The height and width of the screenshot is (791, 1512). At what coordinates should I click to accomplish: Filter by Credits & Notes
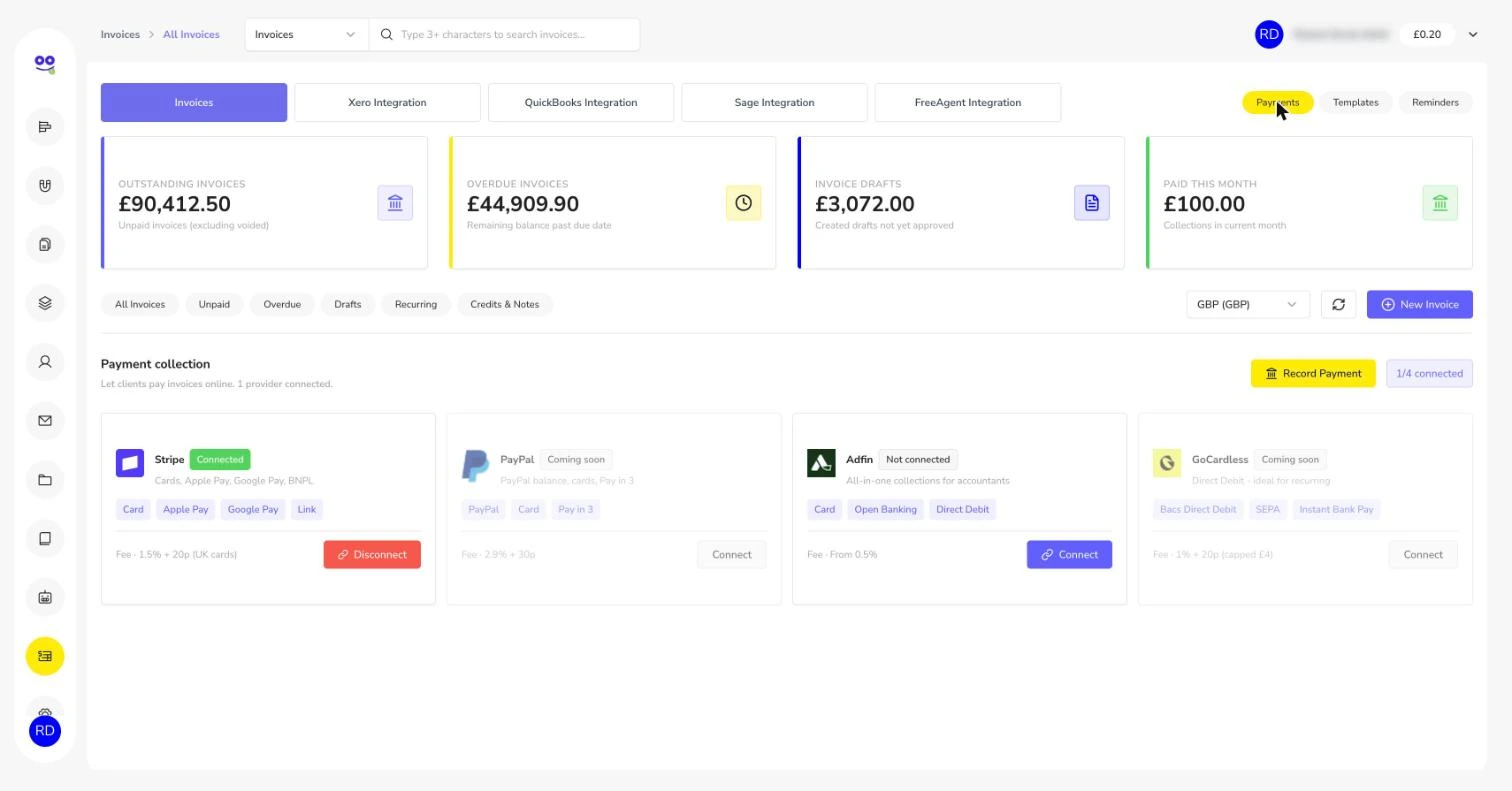point(505,304)
